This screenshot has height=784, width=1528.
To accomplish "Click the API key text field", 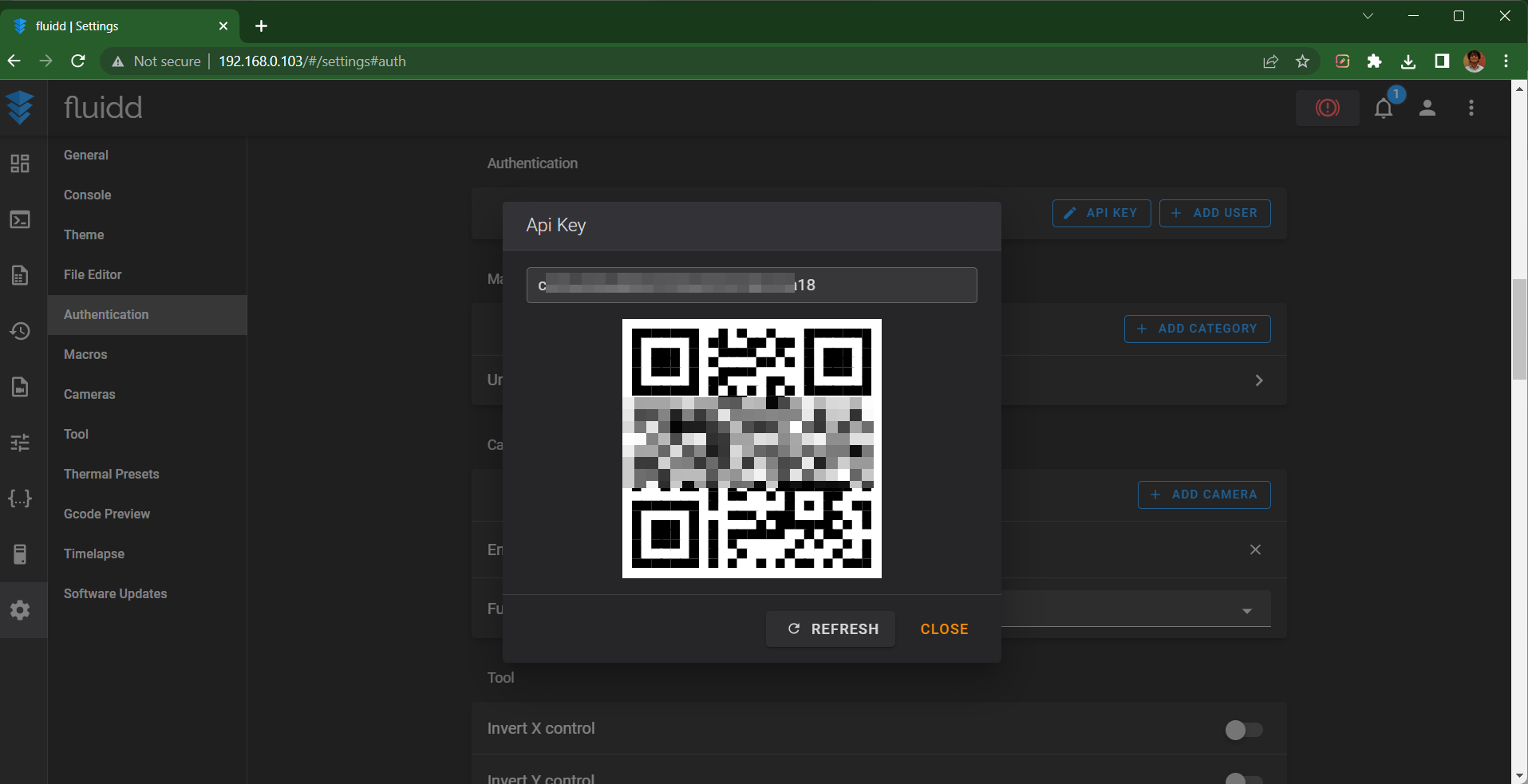I will (752, 285).
